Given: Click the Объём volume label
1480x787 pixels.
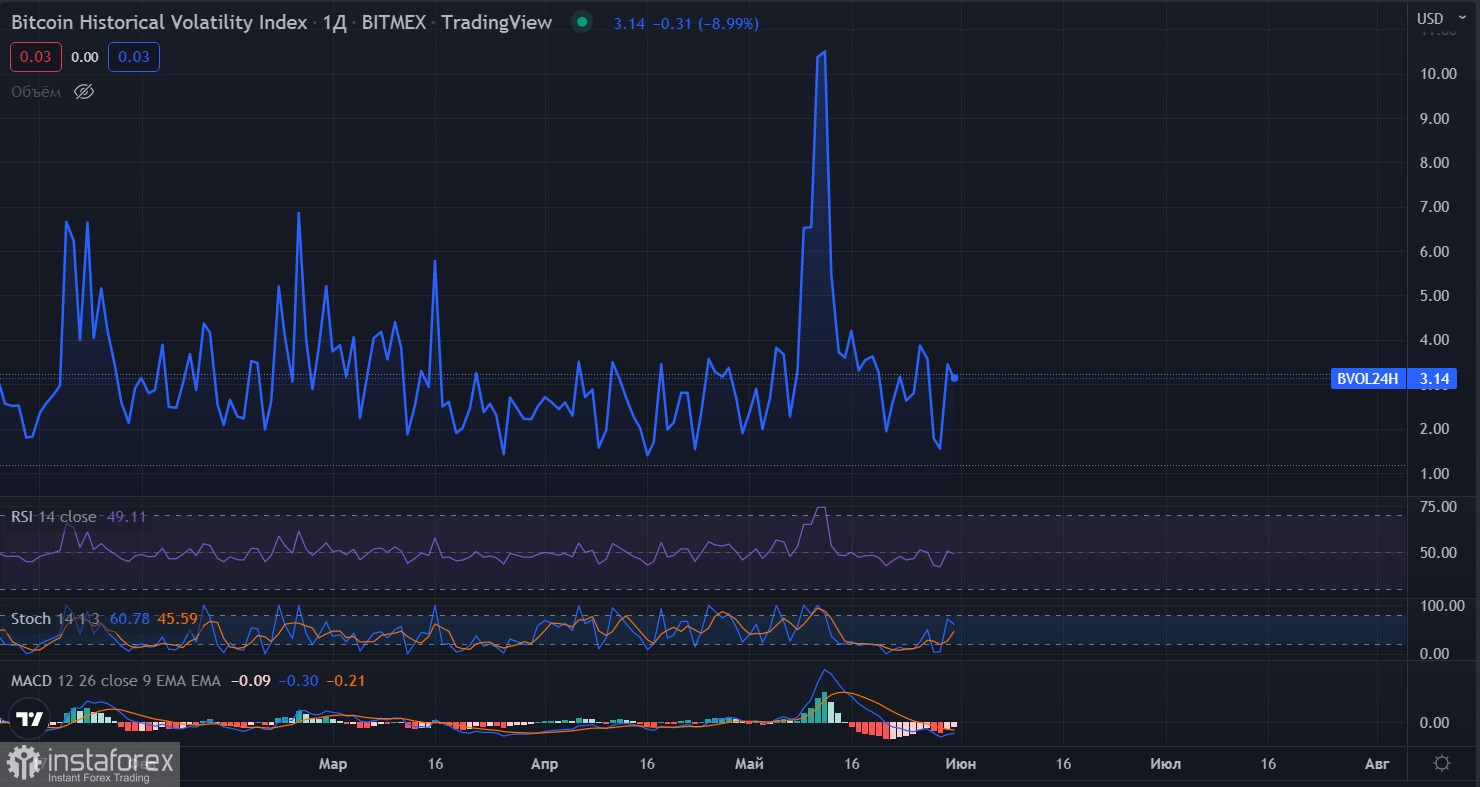Looking at the screenshot, I should pyautogui.click(x=36, y=92).
